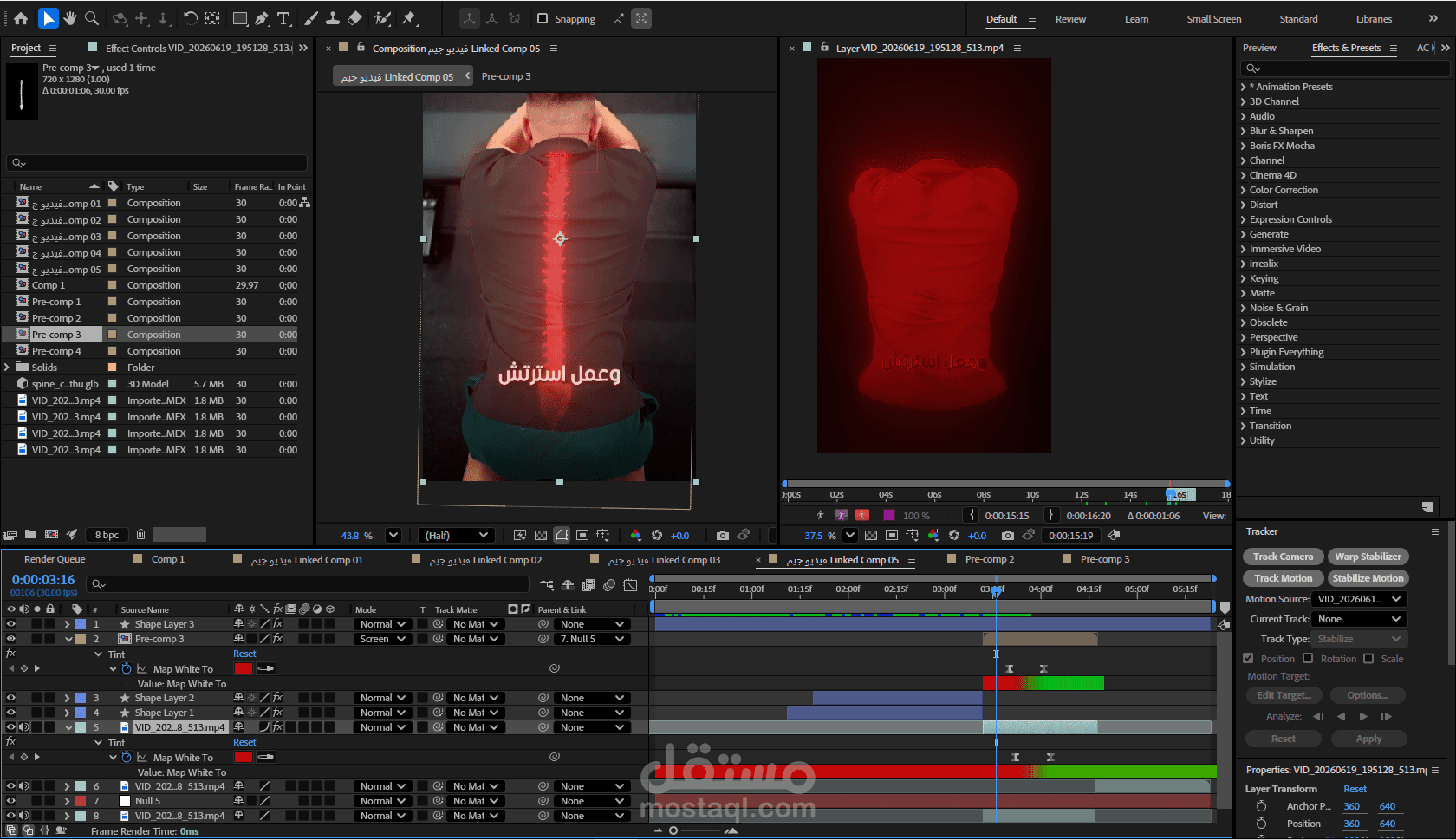
Task: Open the Pre-comp 2 timeline tab
Action: pyautogui.click(x=989, y=560)
